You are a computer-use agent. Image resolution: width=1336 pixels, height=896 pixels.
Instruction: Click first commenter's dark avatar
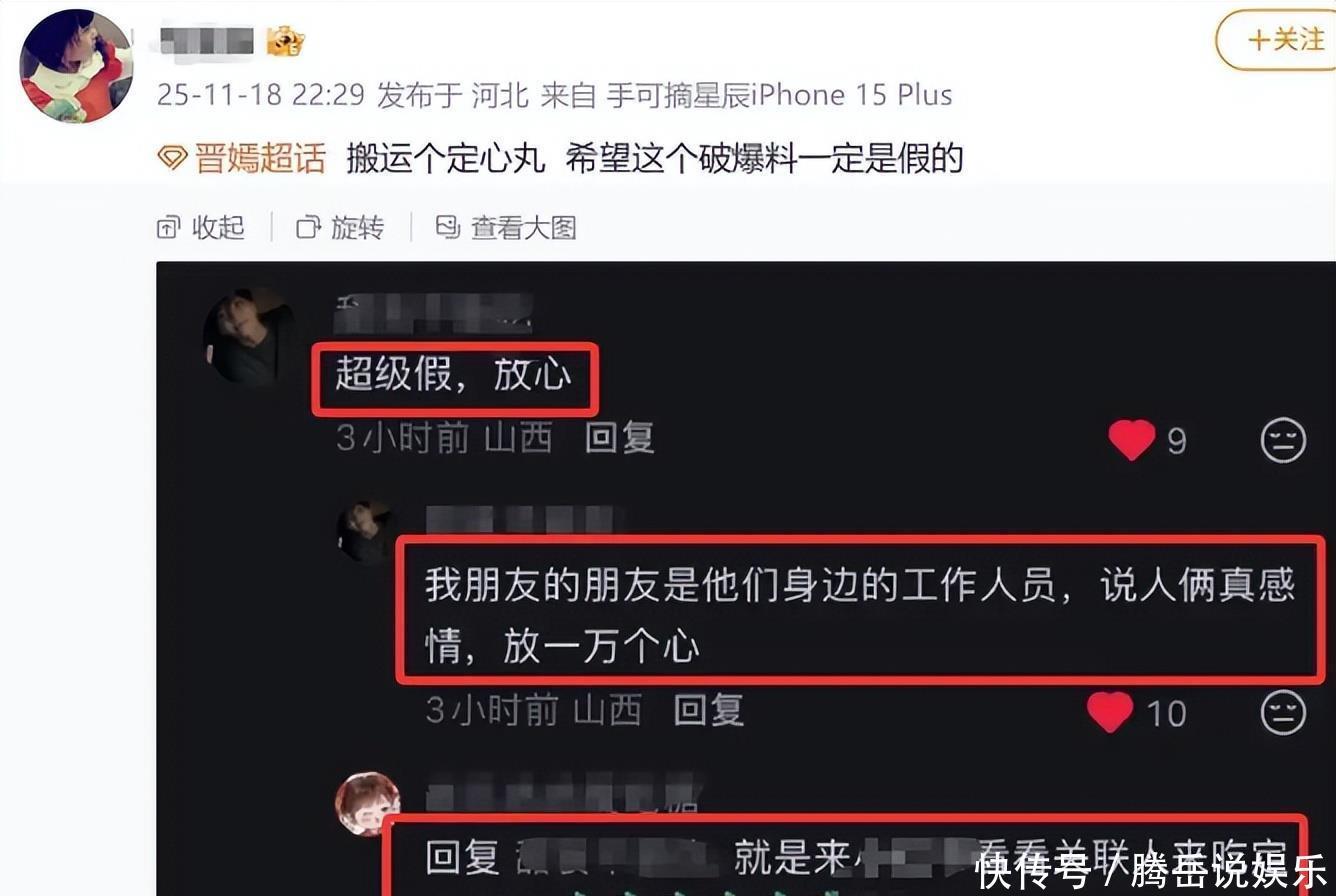[248, 338]
